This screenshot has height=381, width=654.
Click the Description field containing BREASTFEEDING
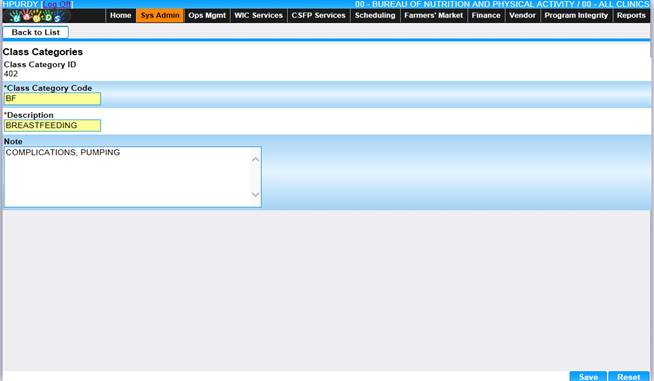(52, 126)
